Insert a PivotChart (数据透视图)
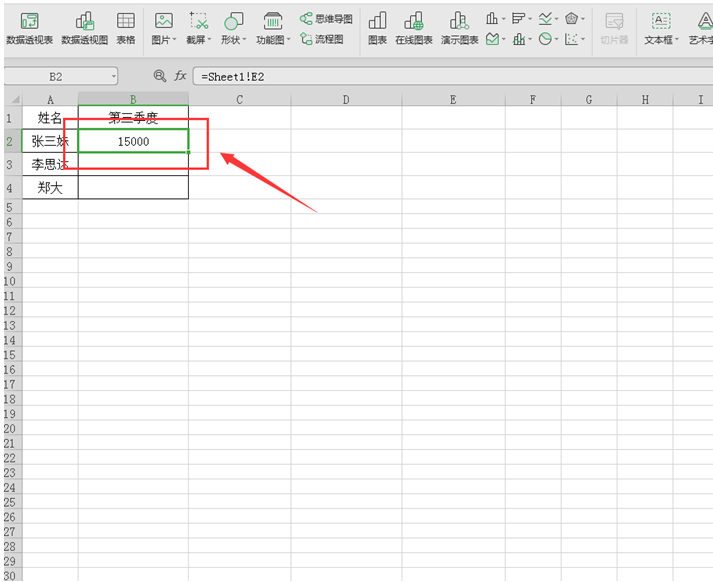 click(x=85, y=28)
